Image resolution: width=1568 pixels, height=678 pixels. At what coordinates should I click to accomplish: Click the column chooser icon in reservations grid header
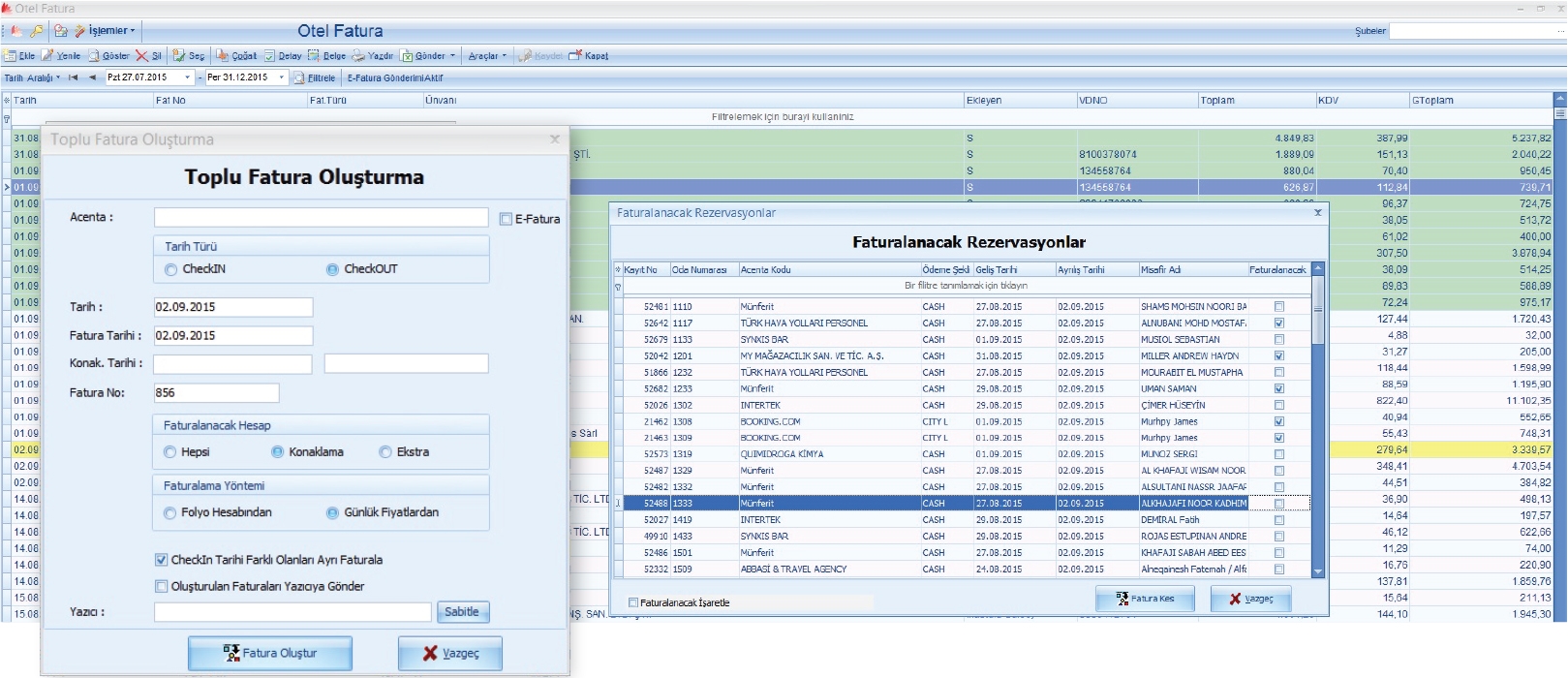point(618,269)
